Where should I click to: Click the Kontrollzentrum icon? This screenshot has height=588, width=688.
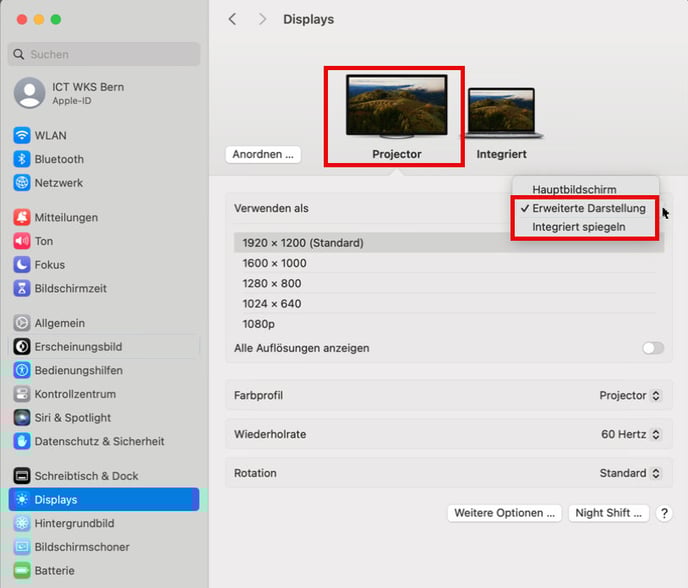tap(22, 394)
